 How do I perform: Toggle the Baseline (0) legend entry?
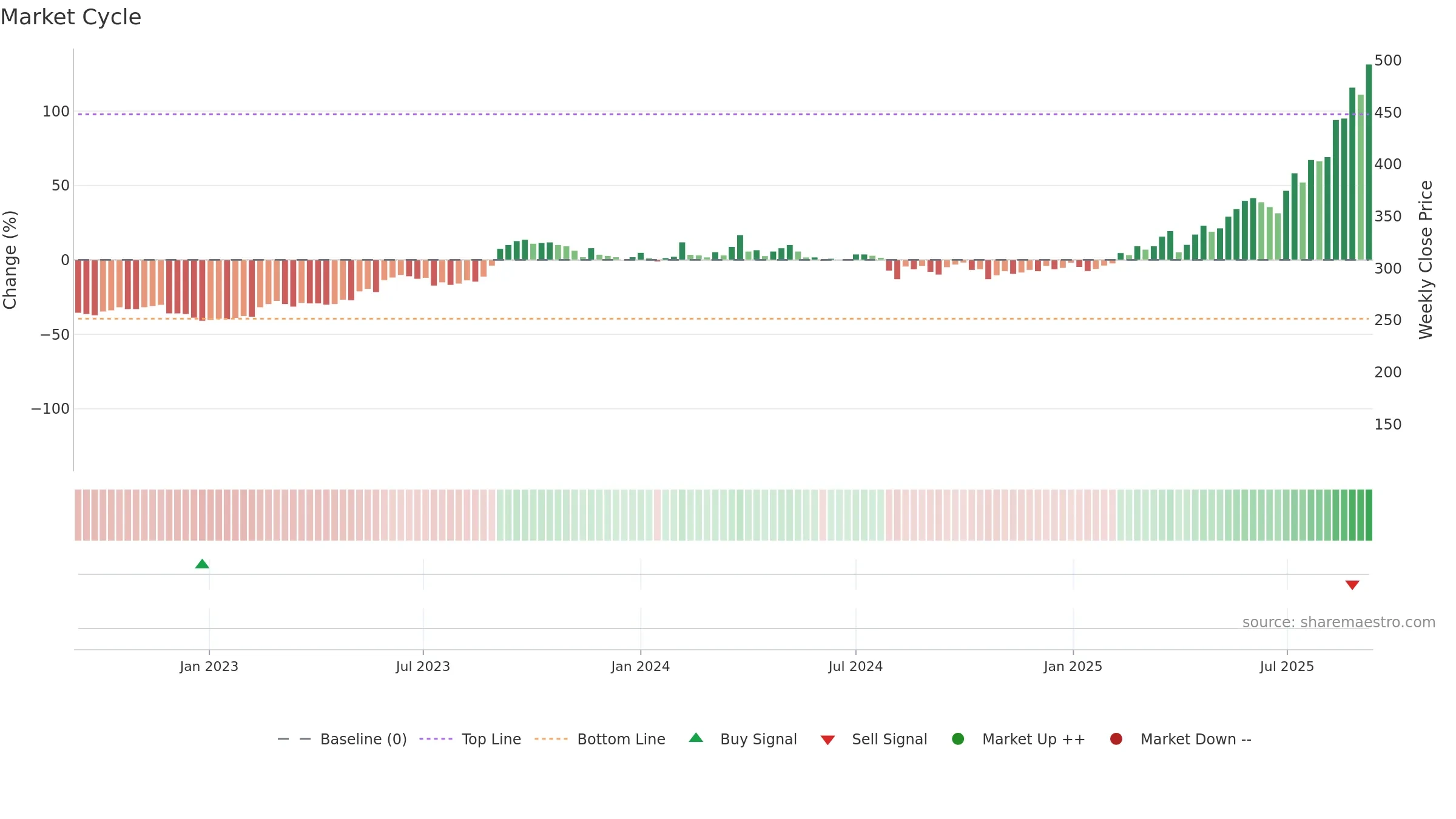click(x=342, y=739)
